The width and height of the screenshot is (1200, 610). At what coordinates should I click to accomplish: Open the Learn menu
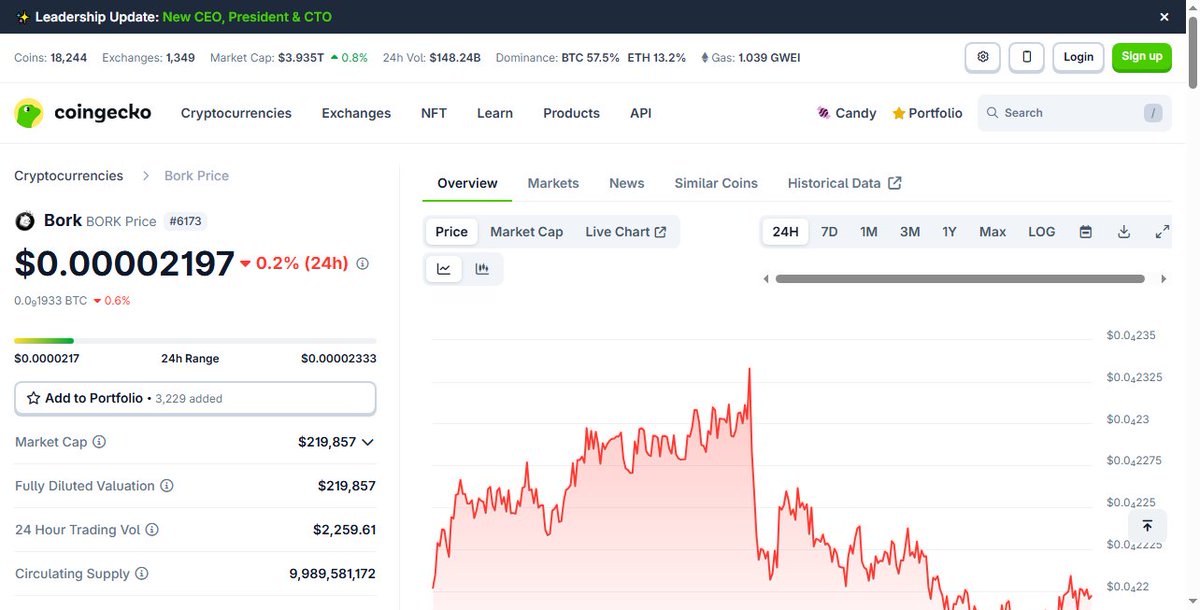(495, 113)
